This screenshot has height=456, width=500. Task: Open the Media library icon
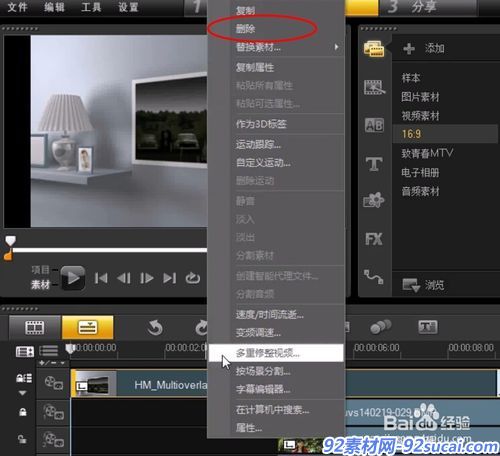click(x=374, y=49)
